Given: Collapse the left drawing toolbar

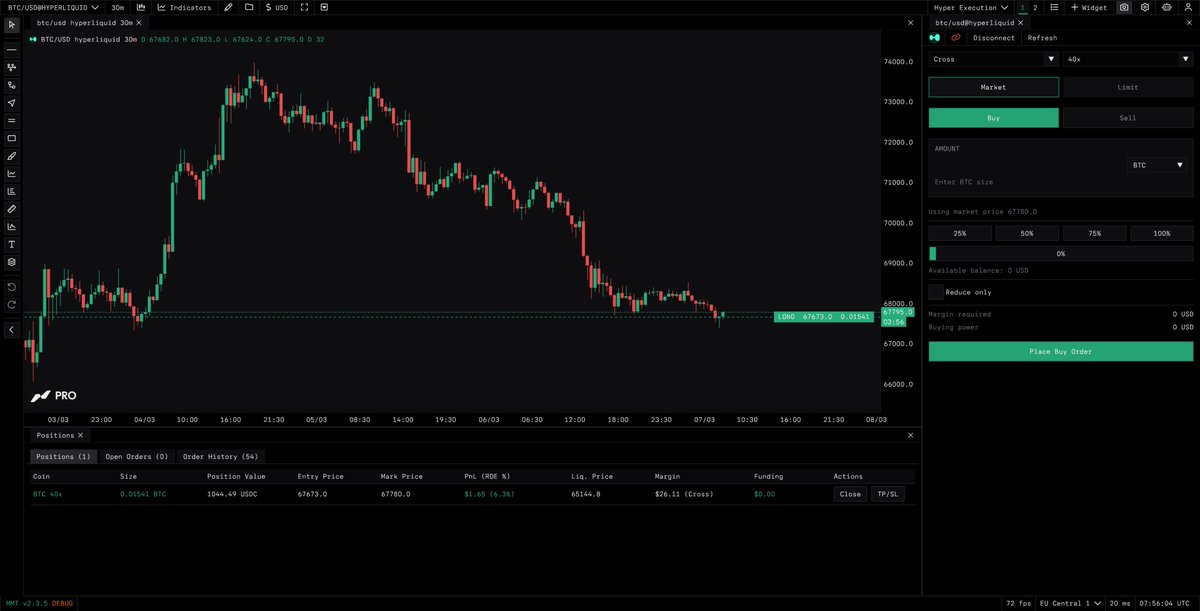Looking at the screenshot, I should 11,329.
